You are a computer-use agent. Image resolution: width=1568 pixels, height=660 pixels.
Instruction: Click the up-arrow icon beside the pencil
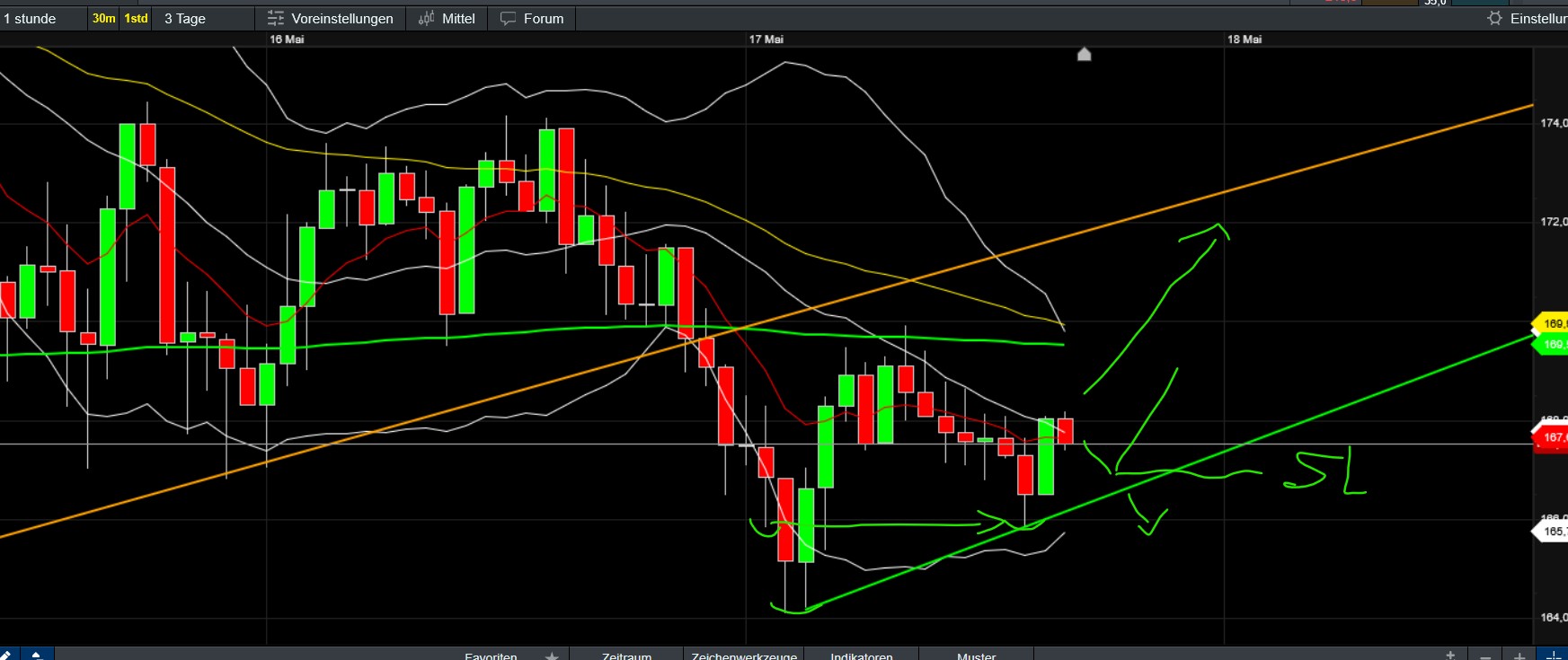coord(37,654)
